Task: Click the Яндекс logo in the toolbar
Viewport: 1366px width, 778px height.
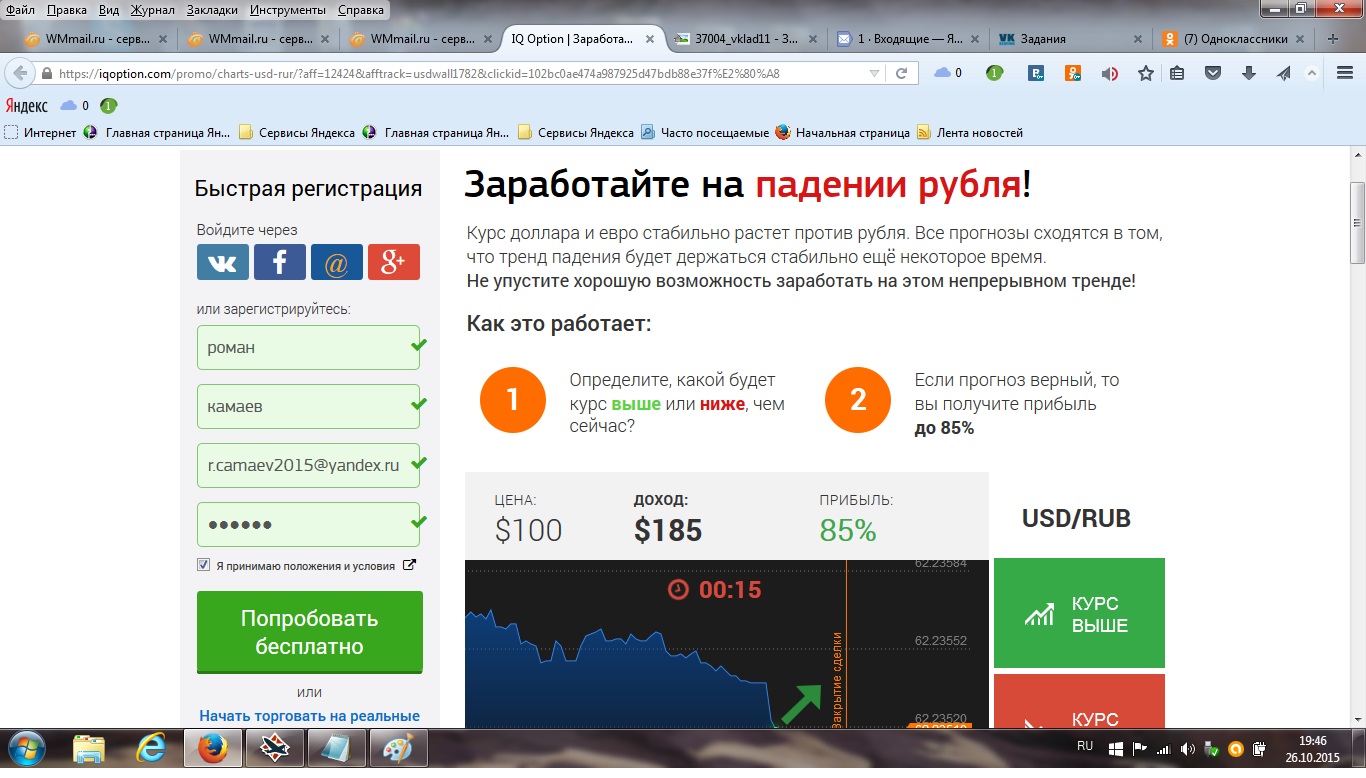Action: tap(27, 105)
